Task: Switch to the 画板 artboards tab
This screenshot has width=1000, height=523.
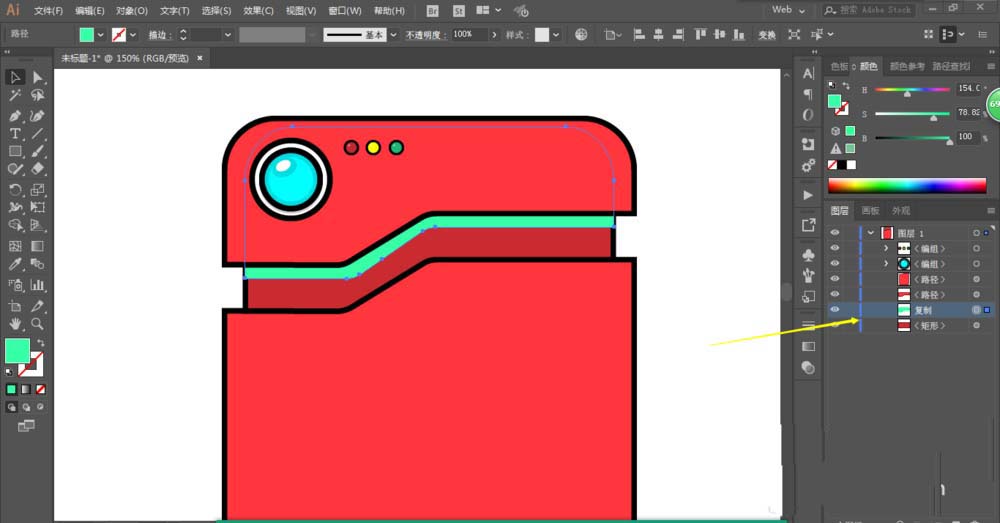Action: pos(871,210)
